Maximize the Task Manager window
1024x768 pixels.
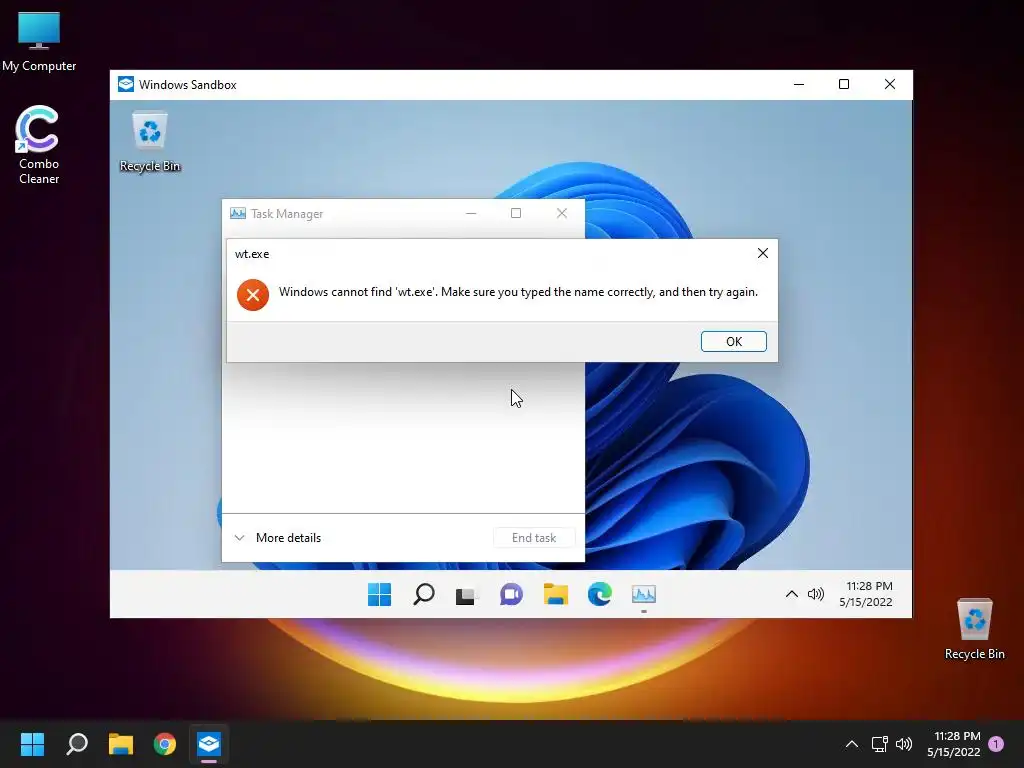coord(516,214)
